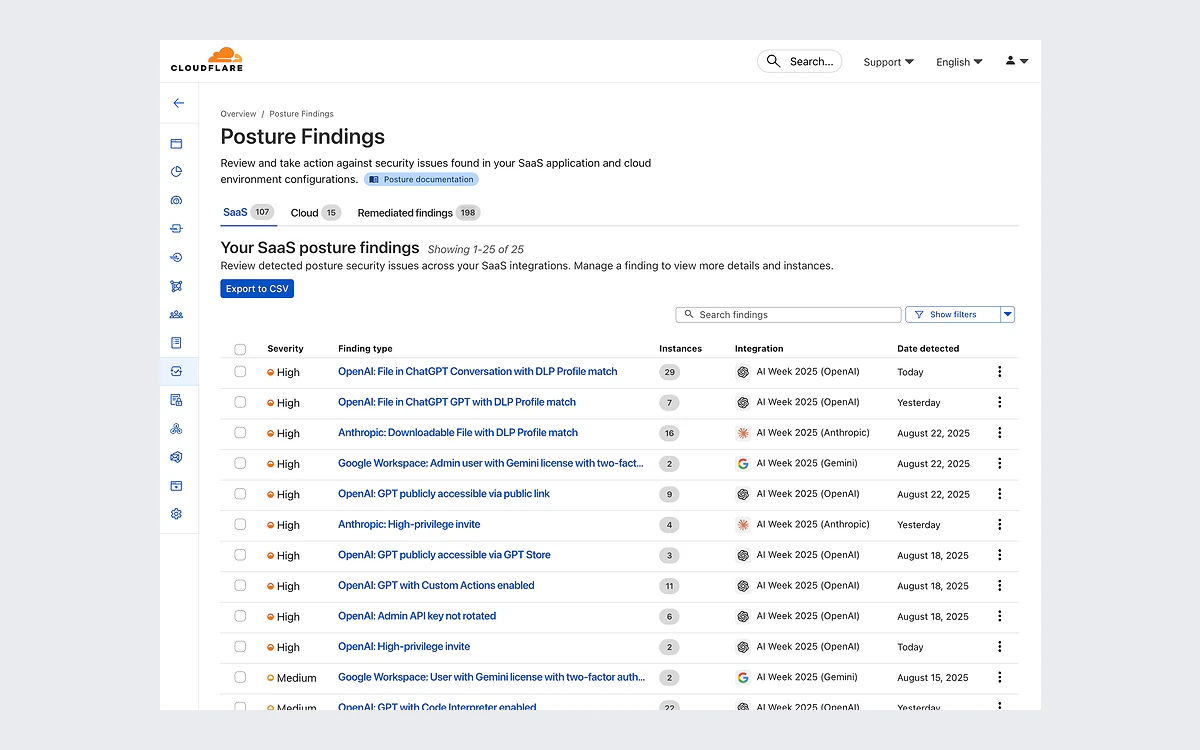Open row menu for OpenAI High-privilege invite

[x=1000, y=647]
